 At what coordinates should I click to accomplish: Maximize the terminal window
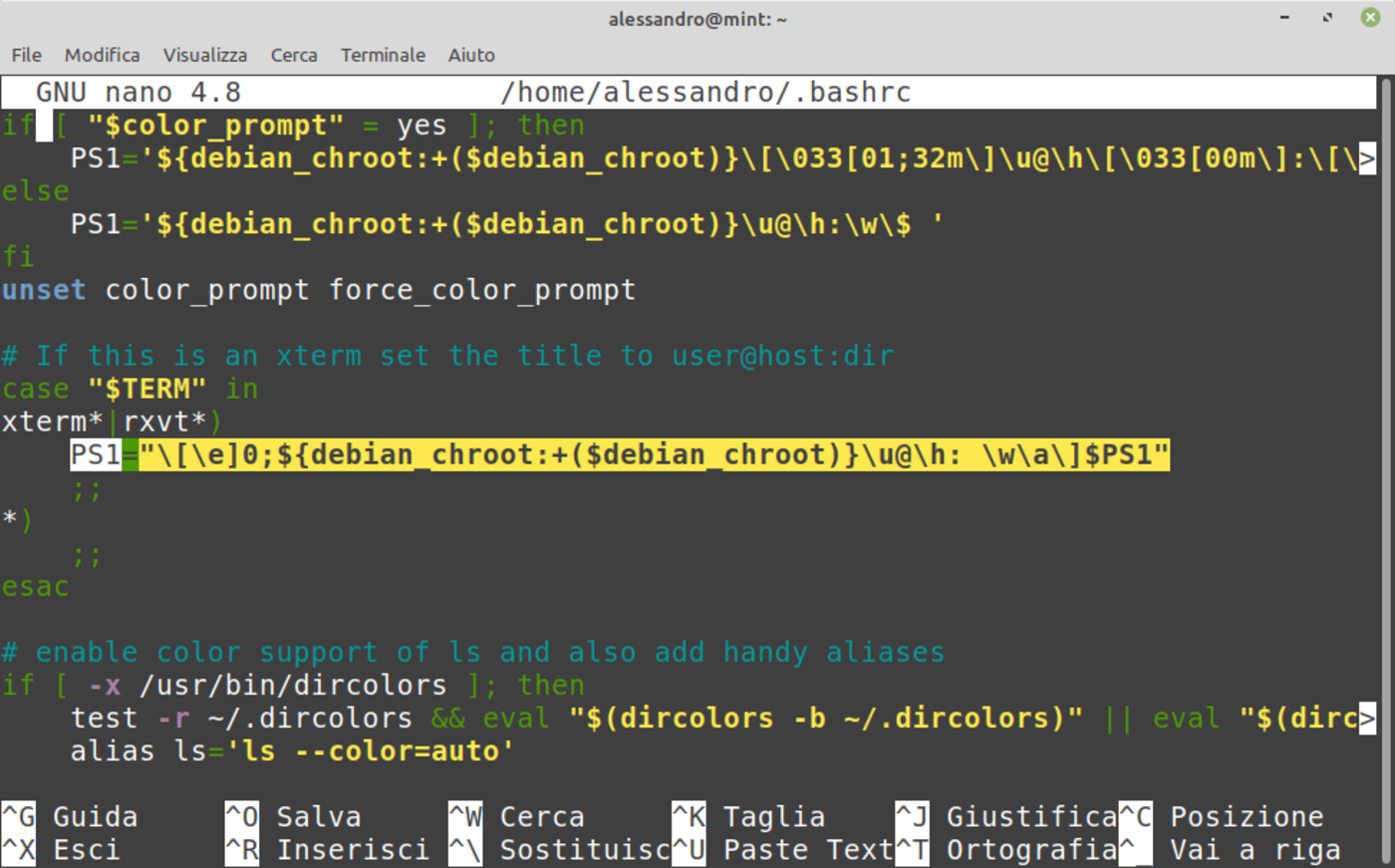pos(1327,18)
